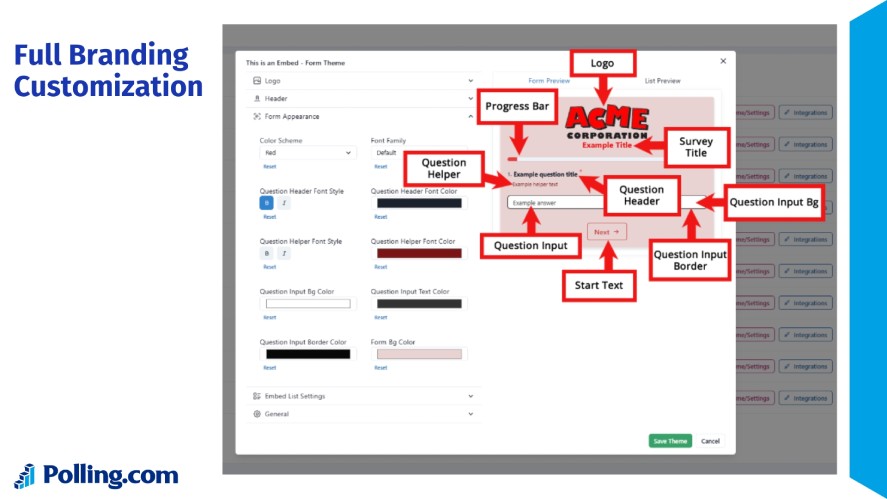
Task: Open the Color Scheme dropdown
Action: [x=308, y=153]
